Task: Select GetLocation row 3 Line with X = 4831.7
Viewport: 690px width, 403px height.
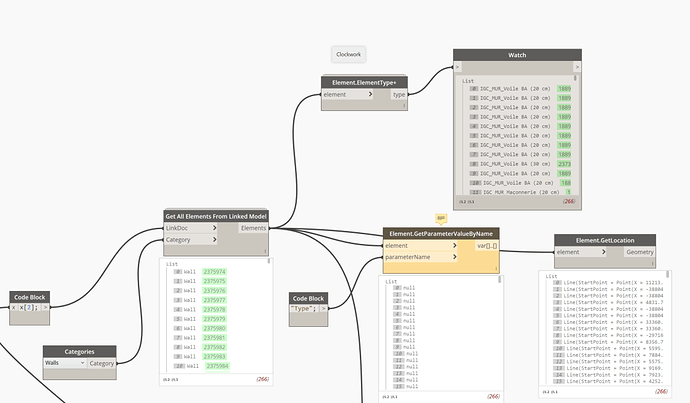Action: 609,302
